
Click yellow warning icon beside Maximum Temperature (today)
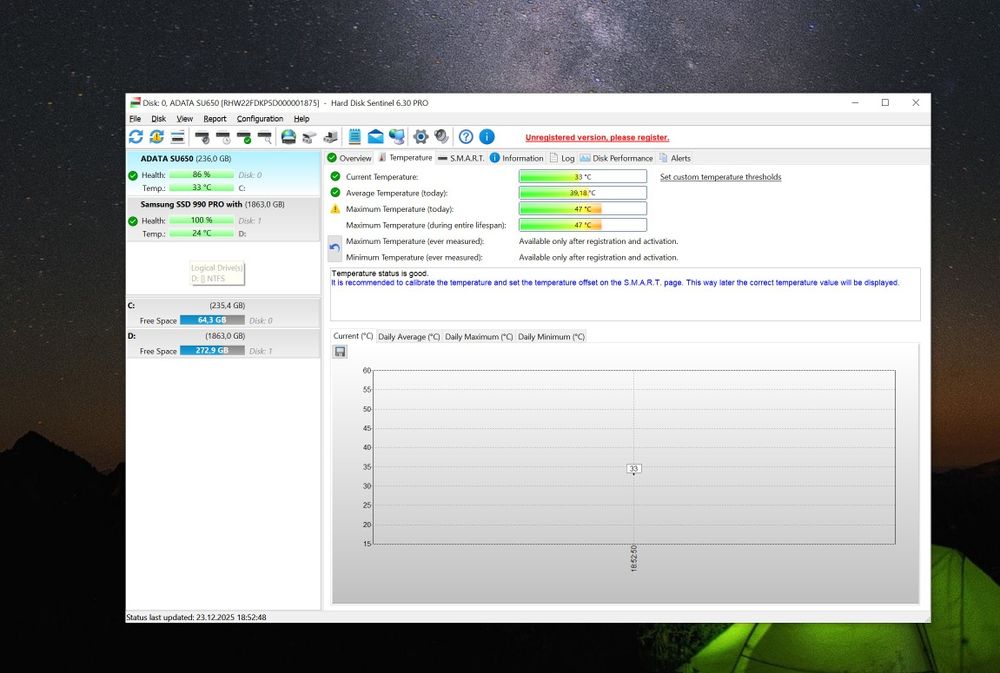point(335,209)
